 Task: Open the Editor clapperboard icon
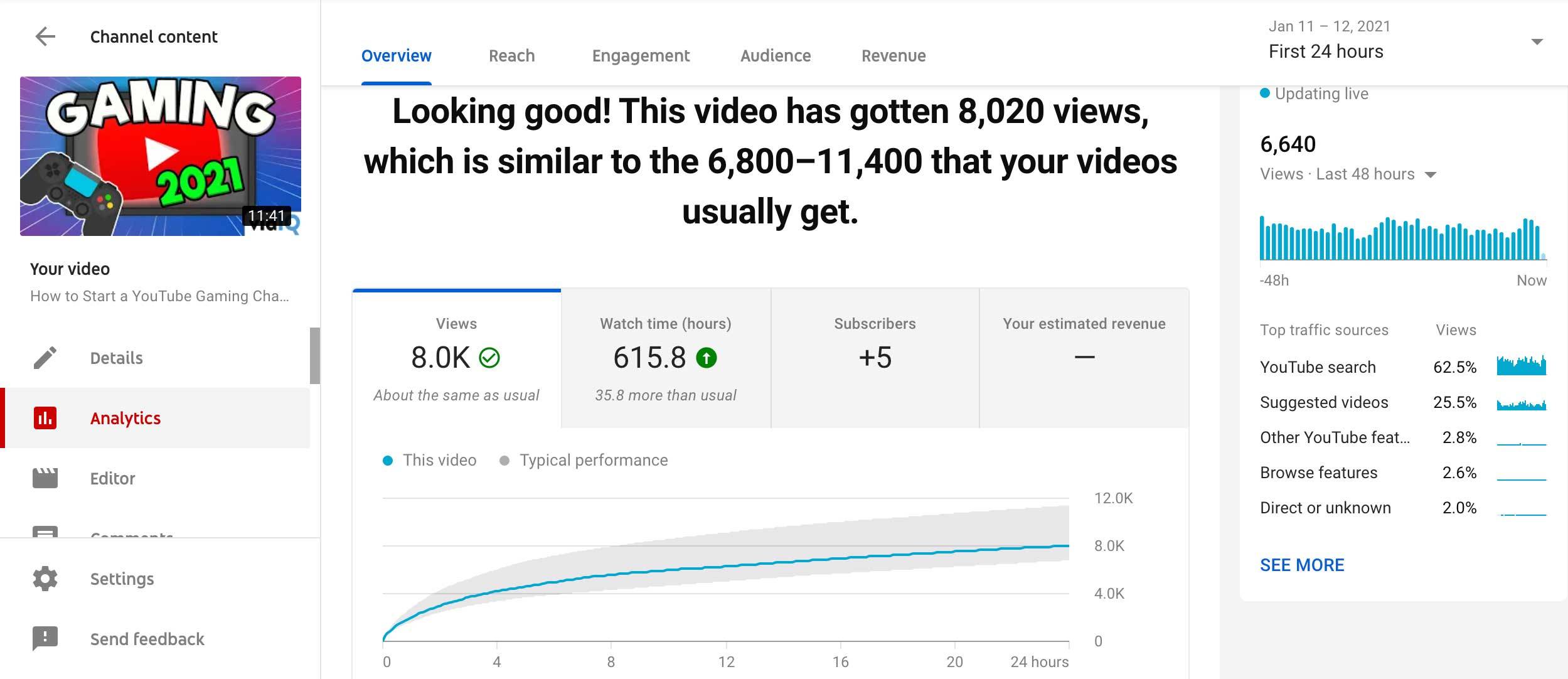45,478
